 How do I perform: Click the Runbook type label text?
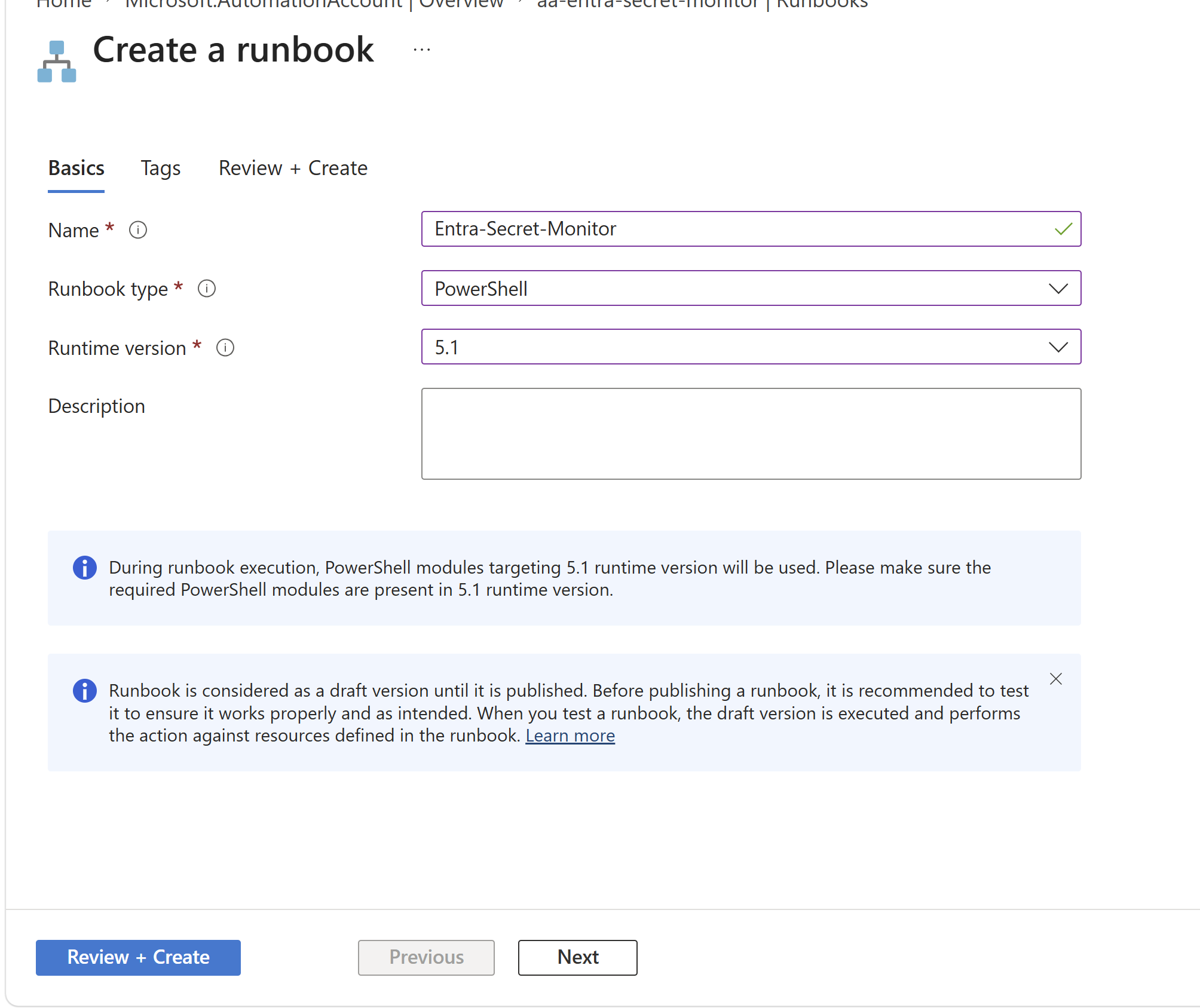click(x=108, y=289)
